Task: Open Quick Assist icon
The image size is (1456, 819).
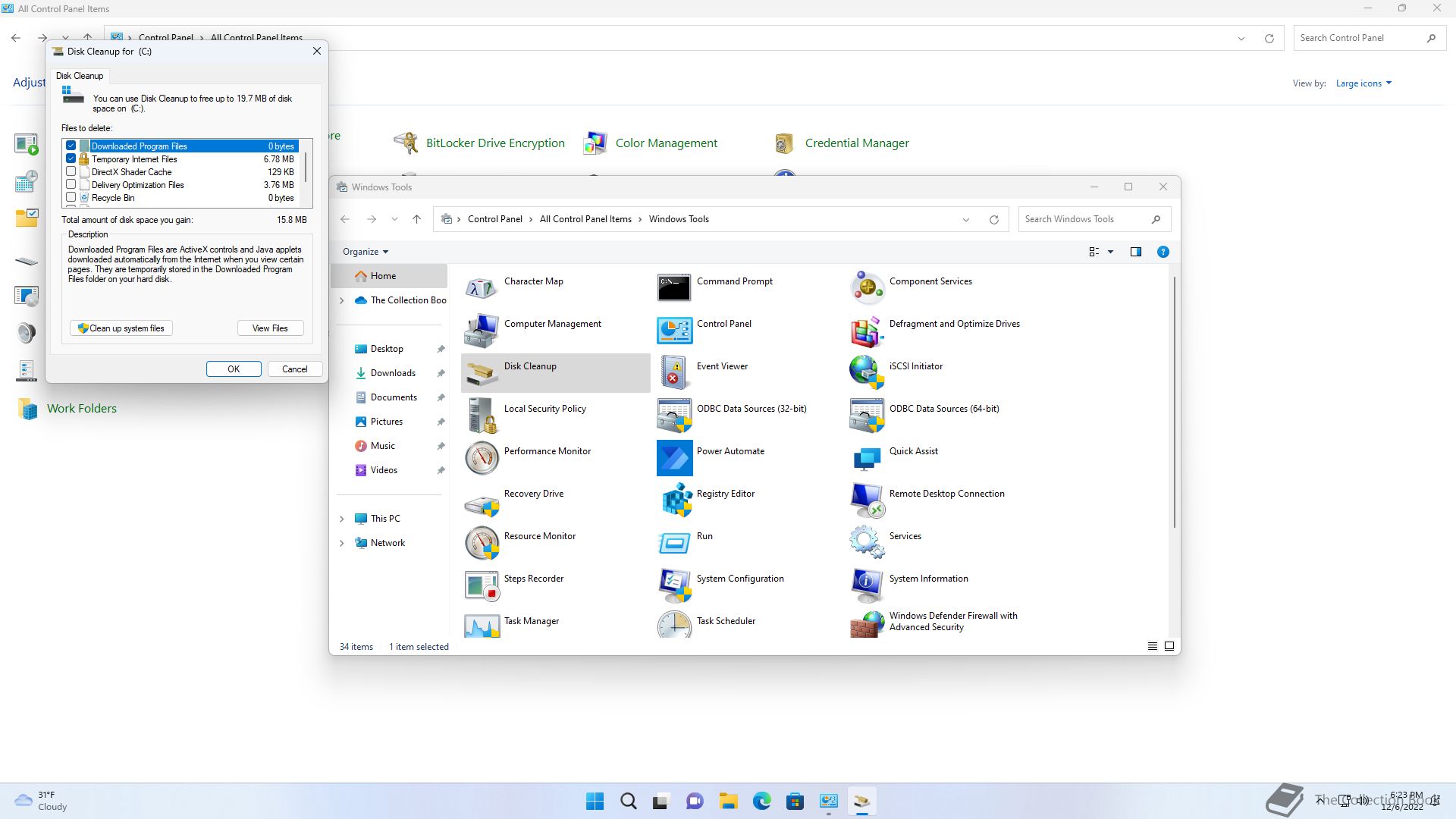Action: [866, 457]
